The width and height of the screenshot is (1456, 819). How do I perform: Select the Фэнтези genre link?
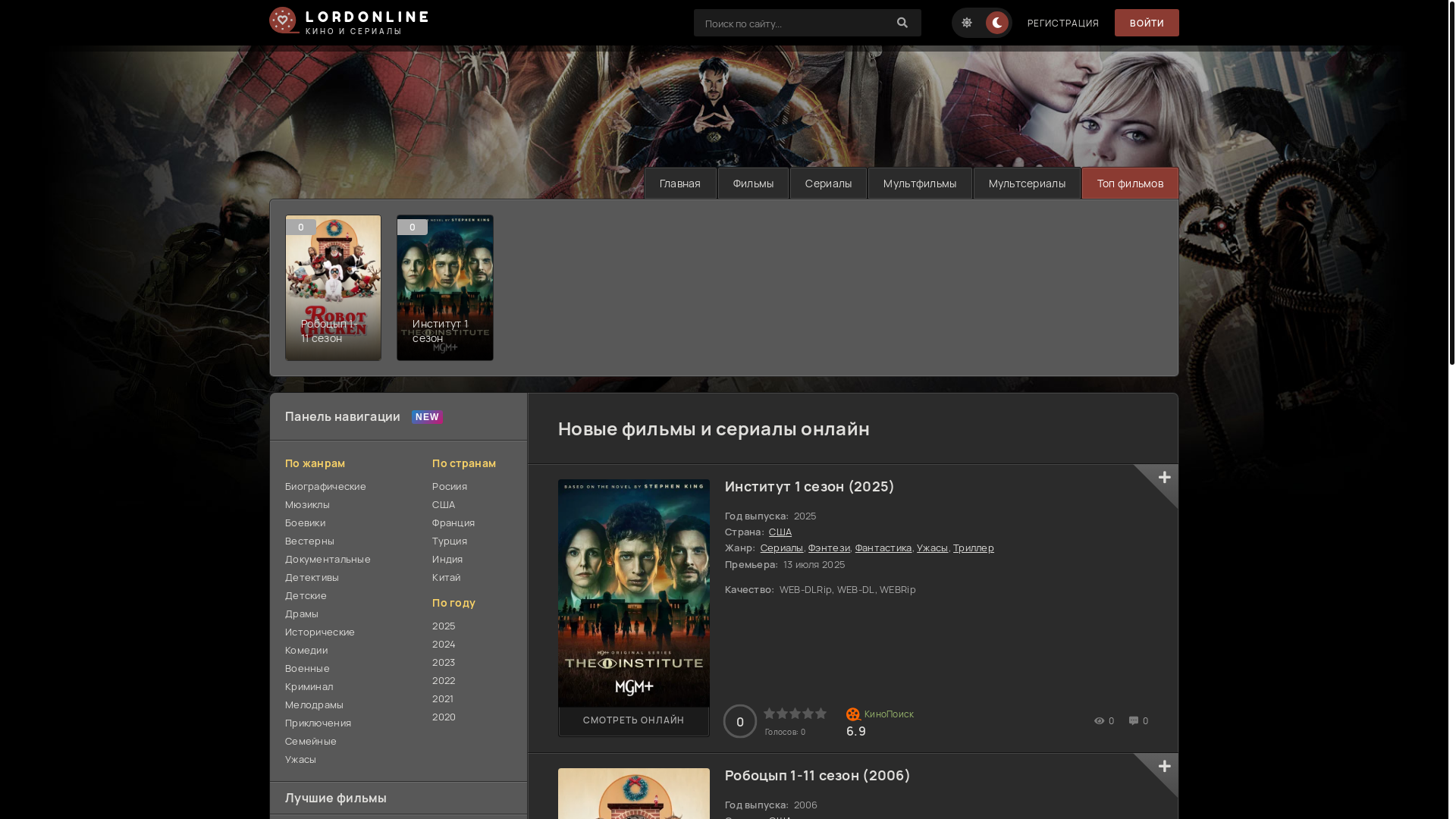tap(829, 548)
